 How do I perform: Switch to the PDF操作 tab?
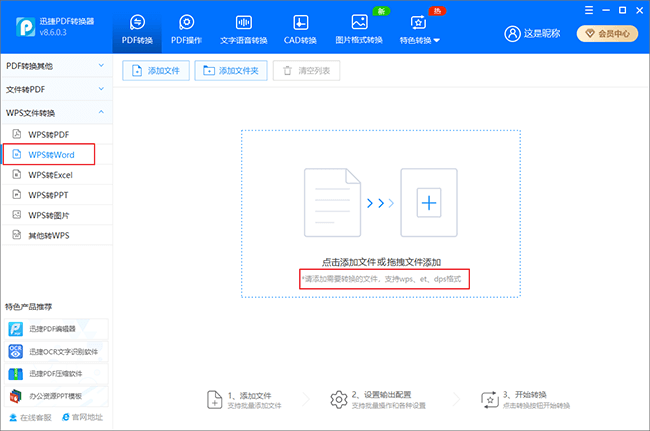[187, 29]
